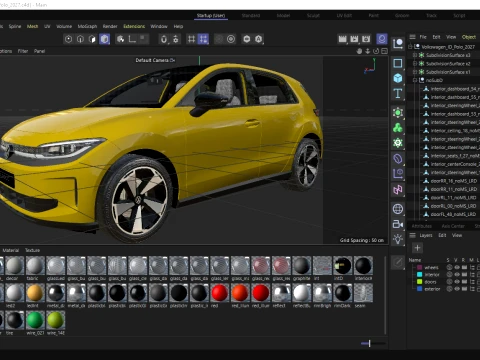Viewport: 480px width, 360px height.
Task: Click the interior layer cyan color swatch
Action: [x=419, y=275]
